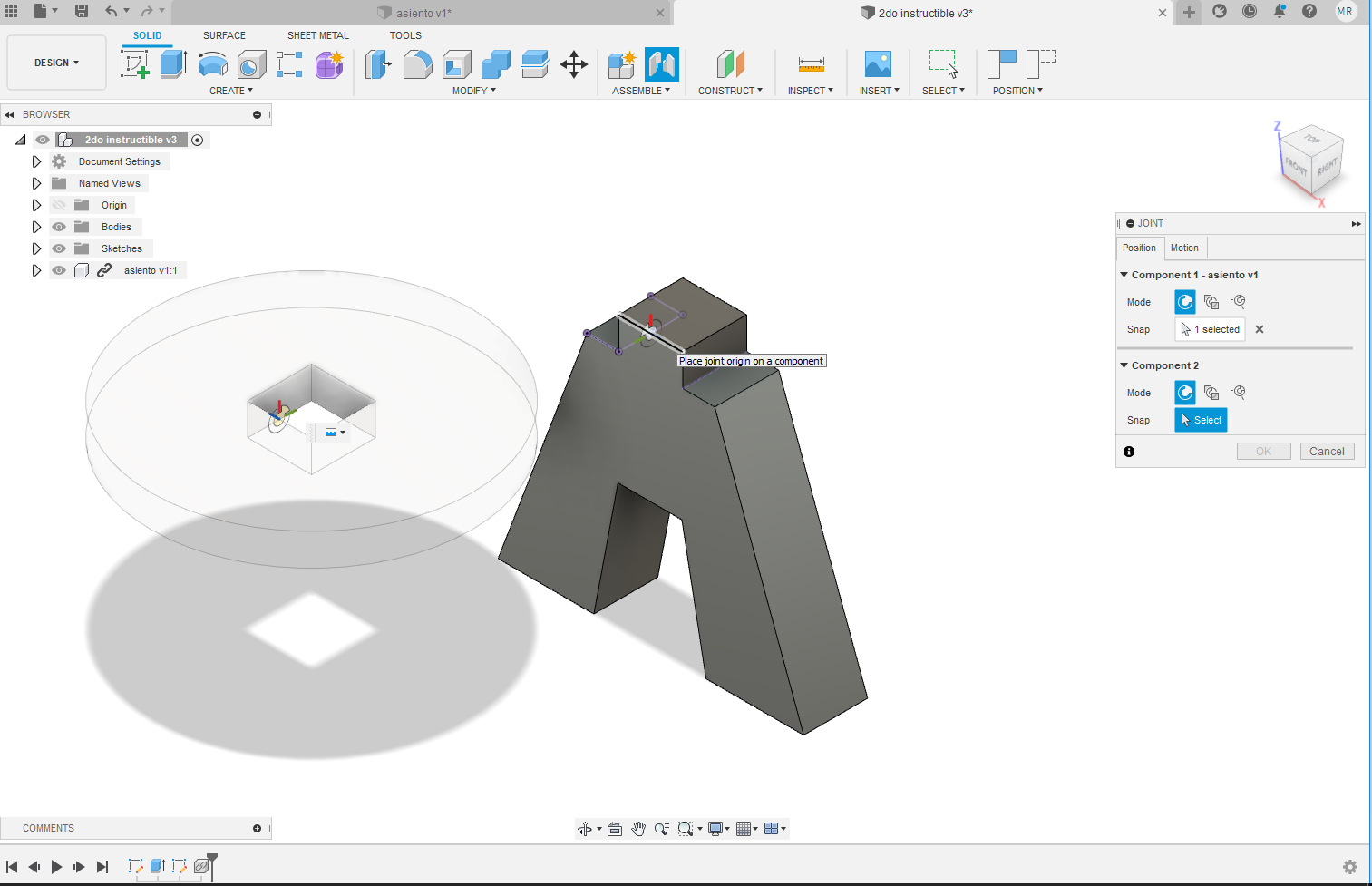Click the ViewCube FRONT face
1372x886 pixels.
1296,167
